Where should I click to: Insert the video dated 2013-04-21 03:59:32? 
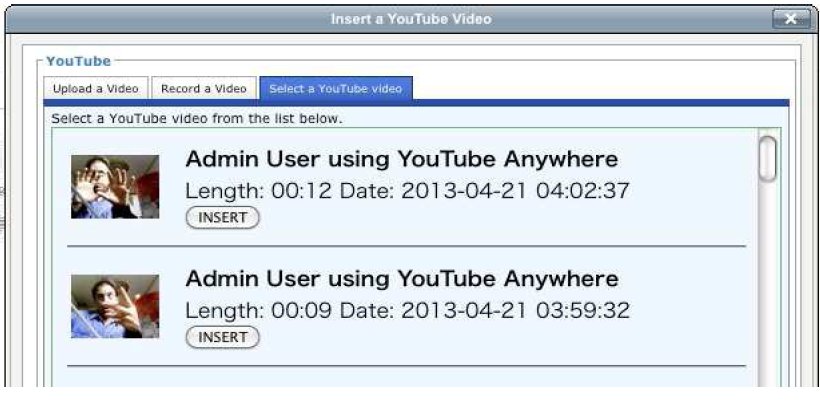(222, 337)
